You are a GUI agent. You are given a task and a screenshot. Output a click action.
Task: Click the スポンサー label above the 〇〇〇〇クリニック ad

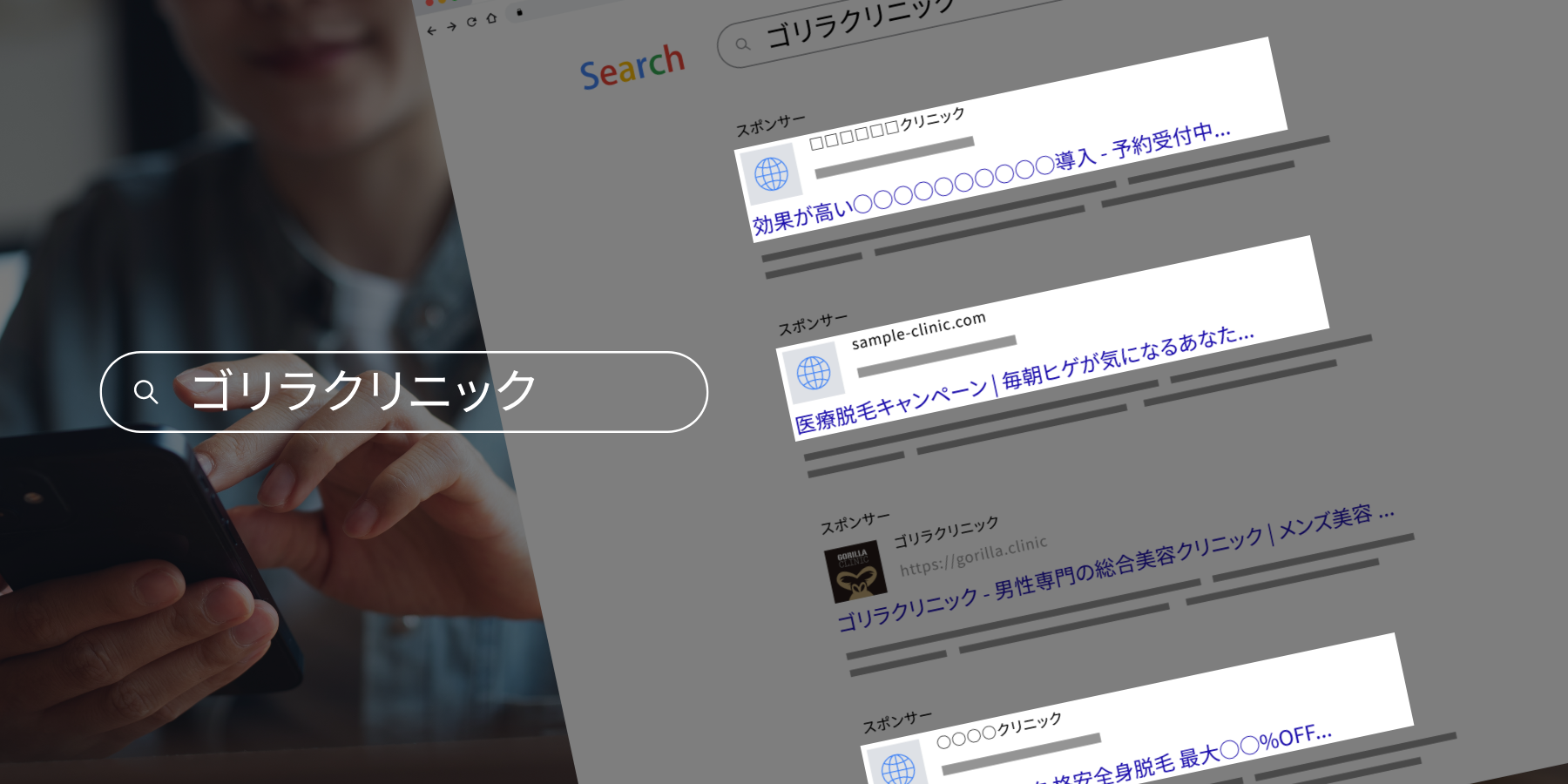(x=897, y=722)
